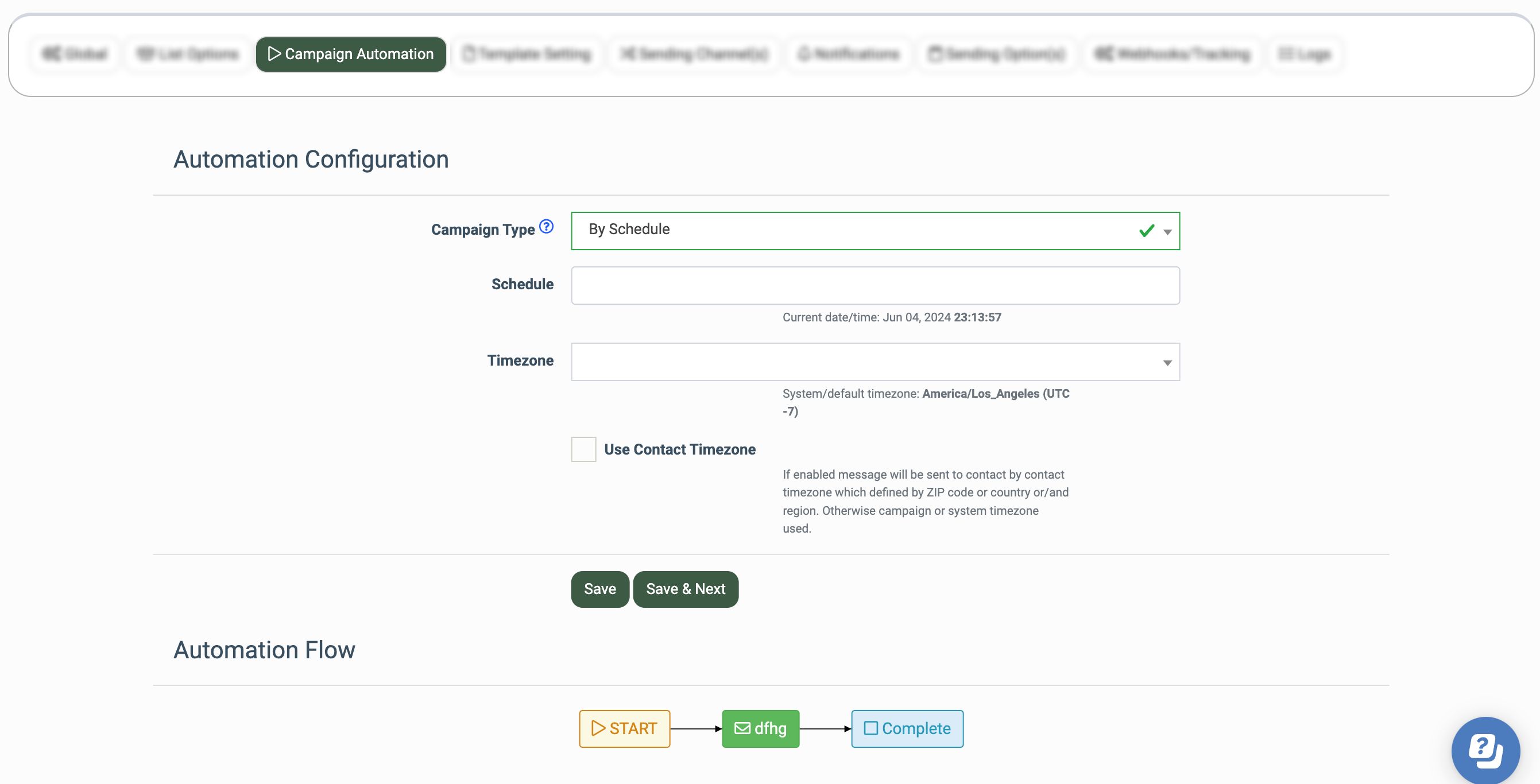1540x784 pixels.
Task: Expand the Campaign Type dropdown arrow
Action: pos(1167,232)
